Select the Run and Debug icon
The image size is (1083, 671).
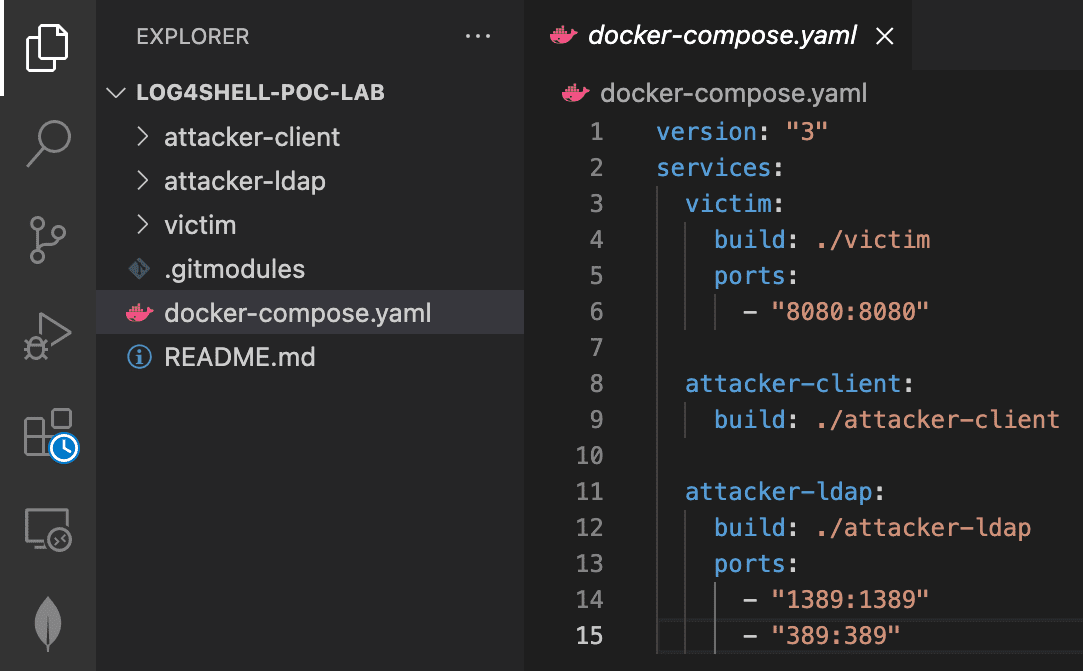click(49, 335)
